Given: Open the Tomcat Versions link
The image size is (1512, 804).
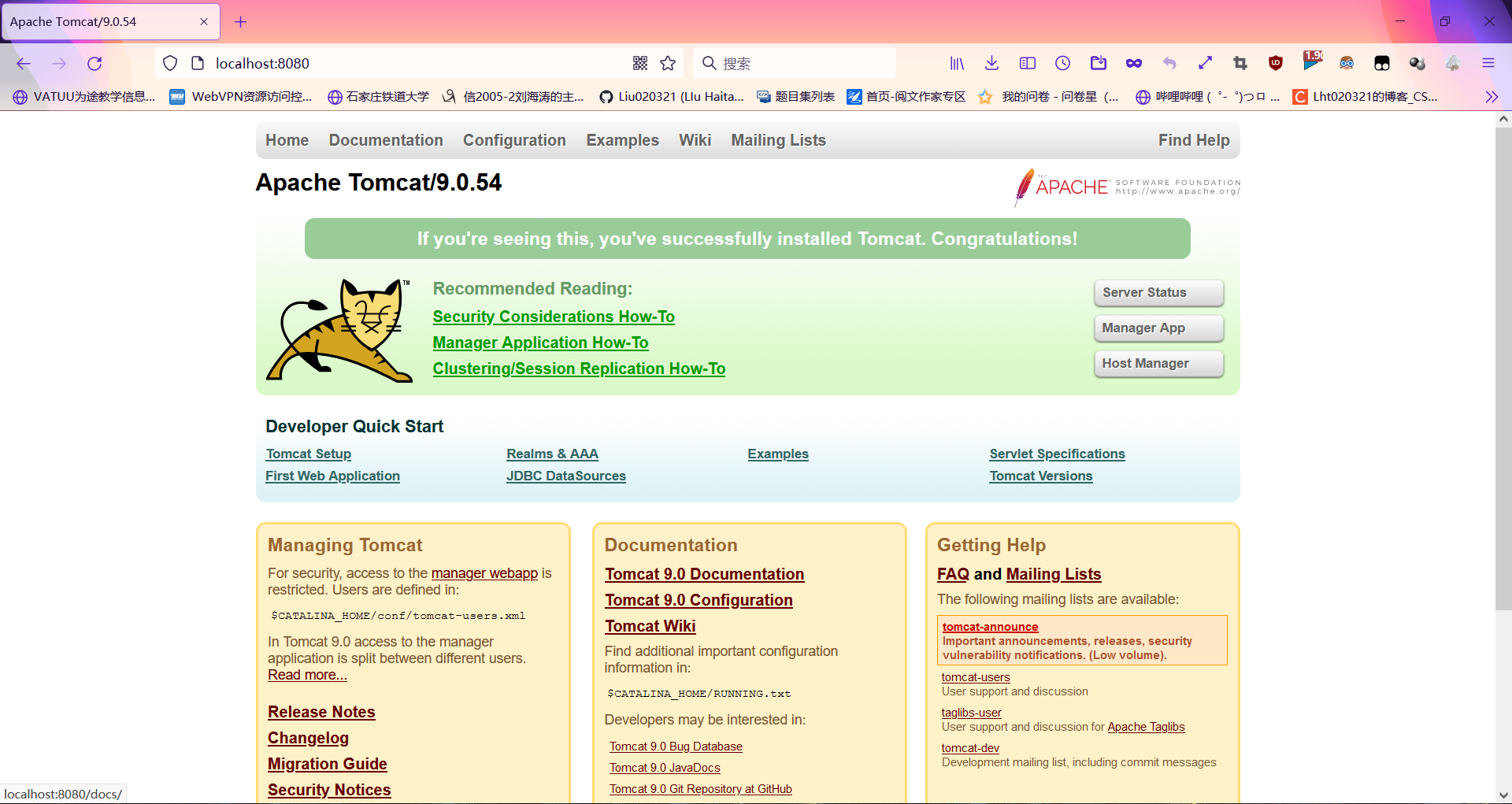Looking at the screenshot, I should 1041,476.
